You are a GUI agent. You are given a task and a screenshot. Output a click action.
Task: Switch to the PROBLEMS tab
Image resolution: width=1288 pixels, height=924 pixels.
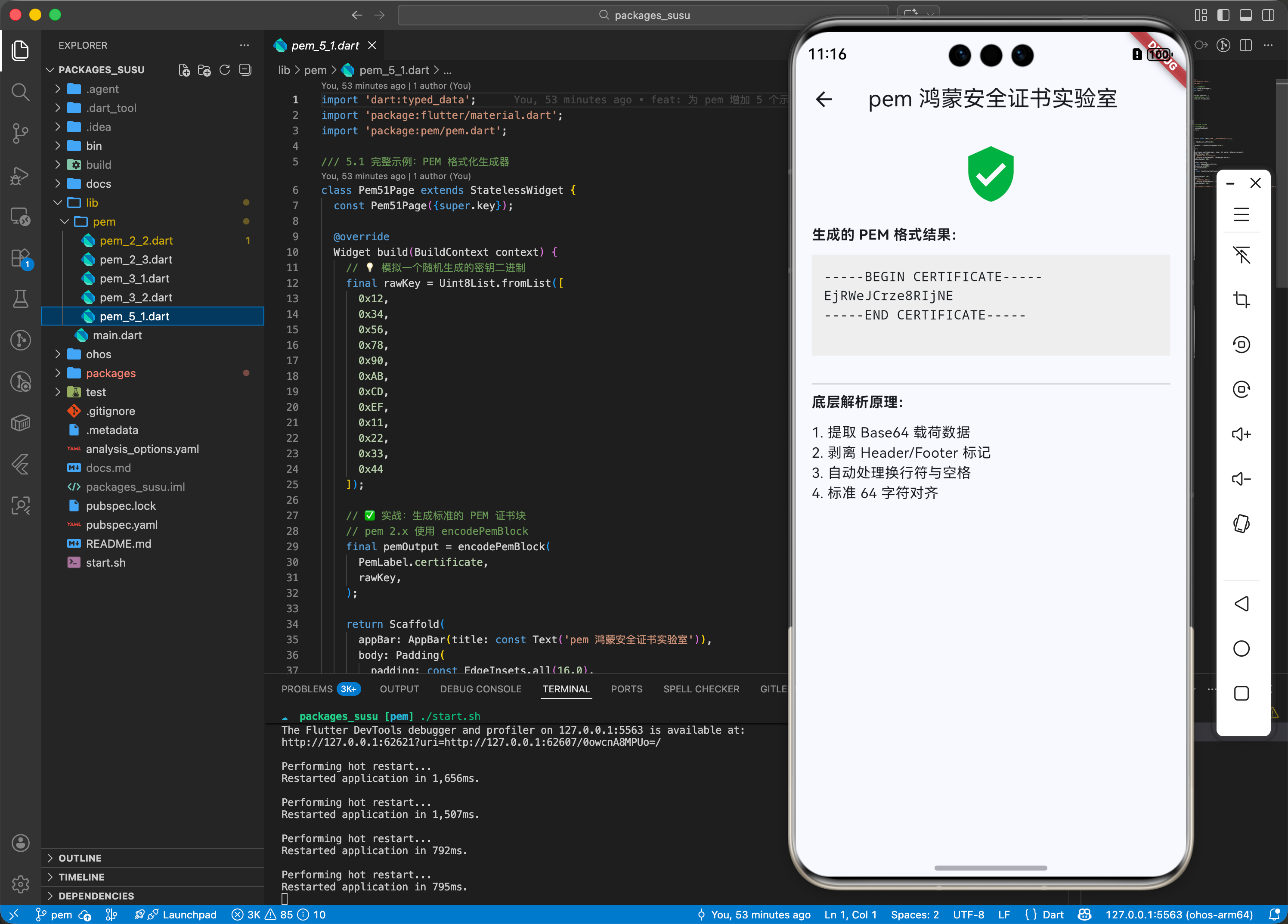coord(307,689)
